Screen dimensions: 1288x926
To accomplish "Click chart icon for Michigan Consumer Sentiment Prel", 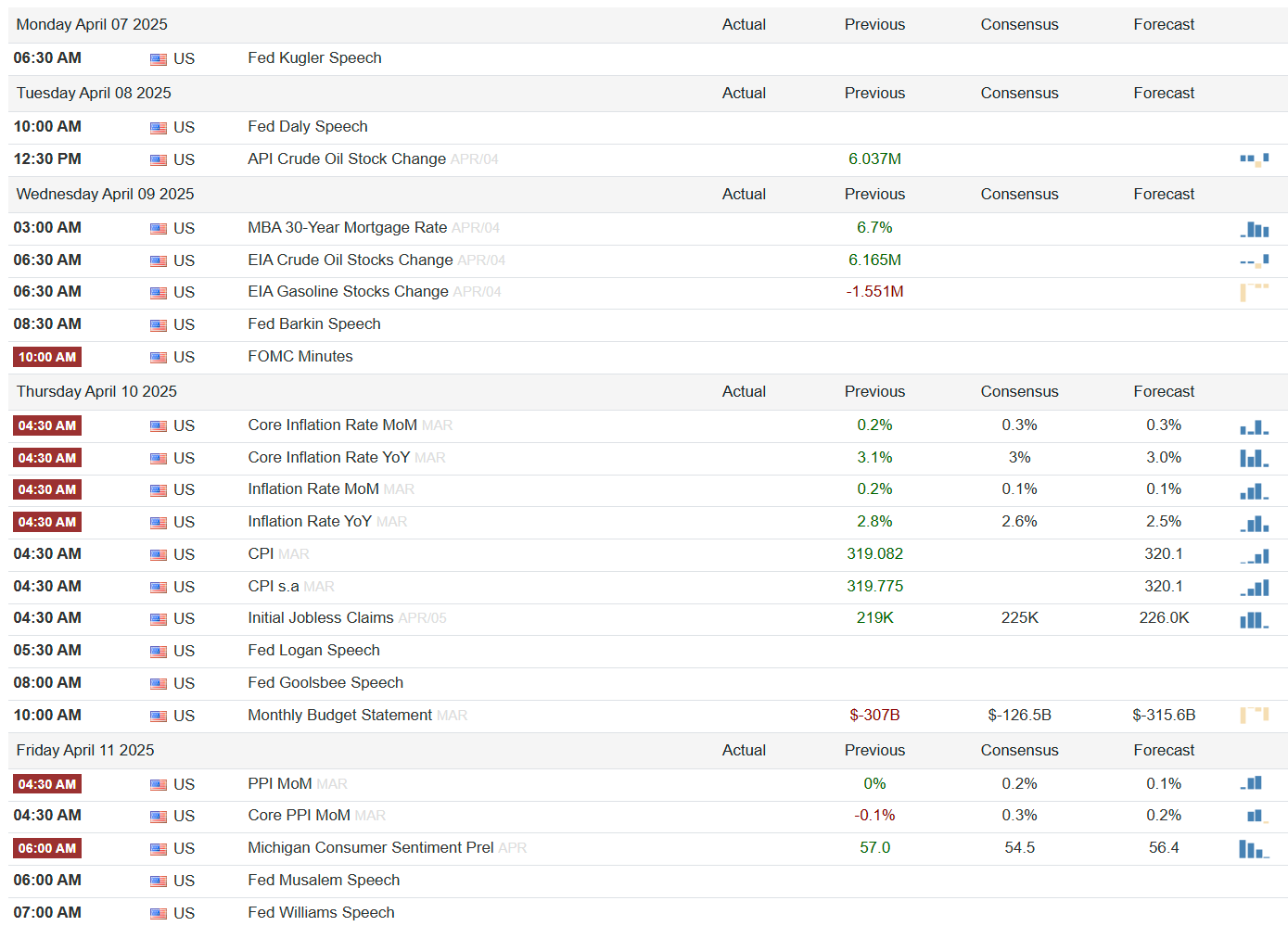I will [x=1254, y=848].
